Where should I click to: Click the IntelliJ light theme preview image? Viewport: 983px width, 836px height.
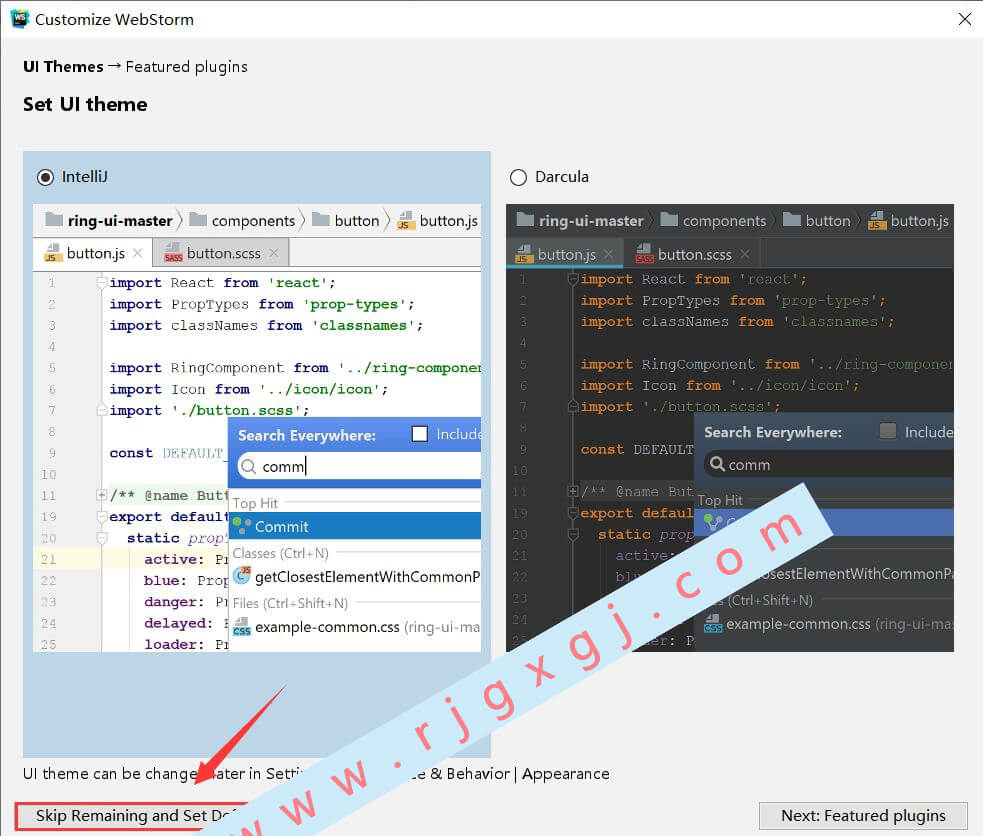pyautogui.click(x=257, y=428)
